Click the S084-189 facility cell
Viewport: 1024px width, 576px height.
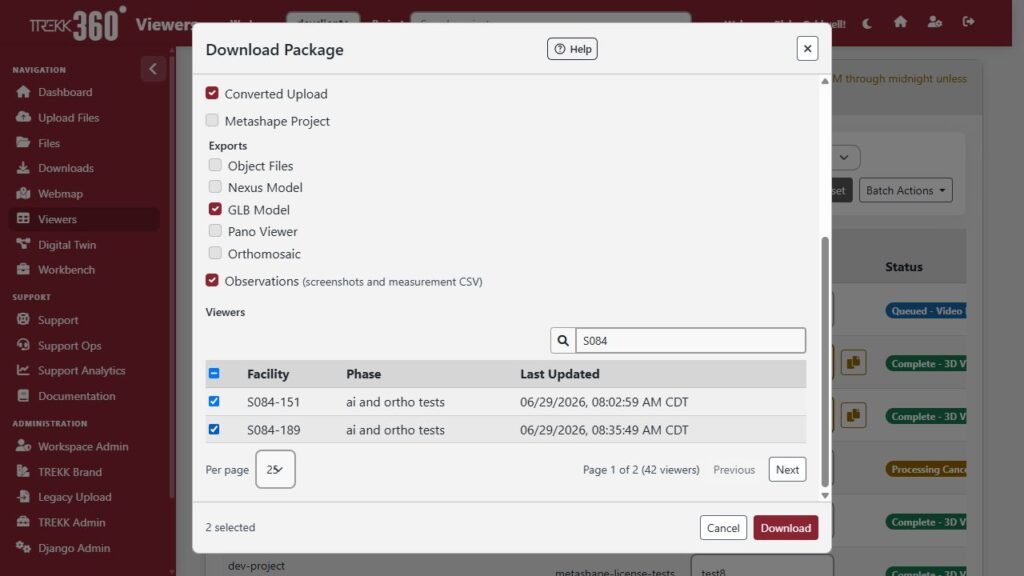coord(273,430)
